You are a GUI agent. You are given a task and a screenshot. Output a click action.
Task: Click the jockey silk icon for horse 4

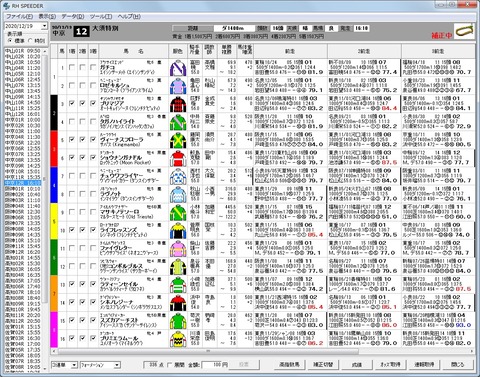178,122
